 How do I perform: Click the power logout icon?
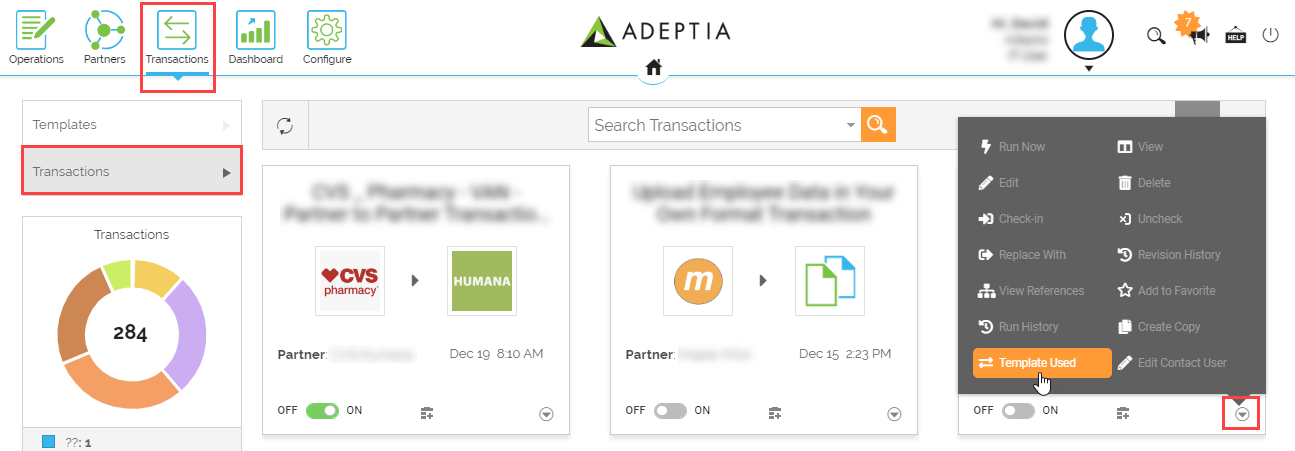pos(1270,35)
